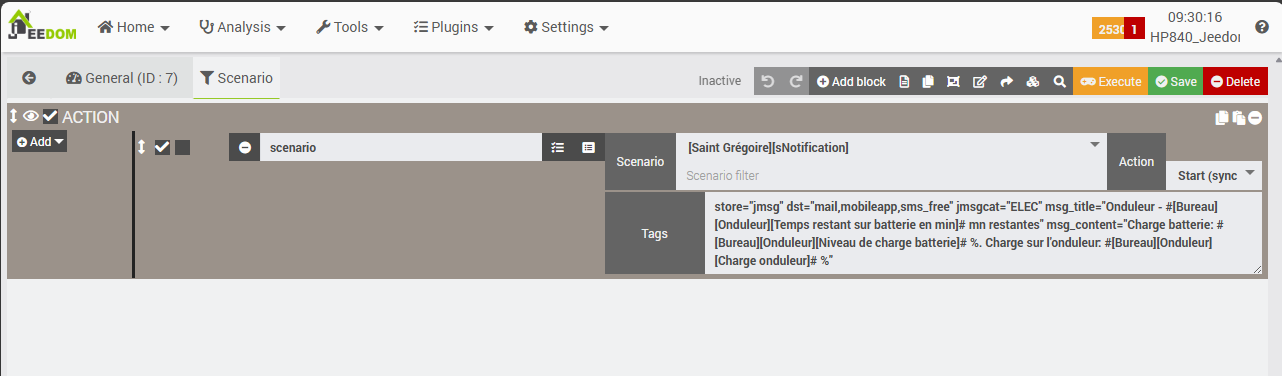Open the Start (sync) action dropdown

1214,175
